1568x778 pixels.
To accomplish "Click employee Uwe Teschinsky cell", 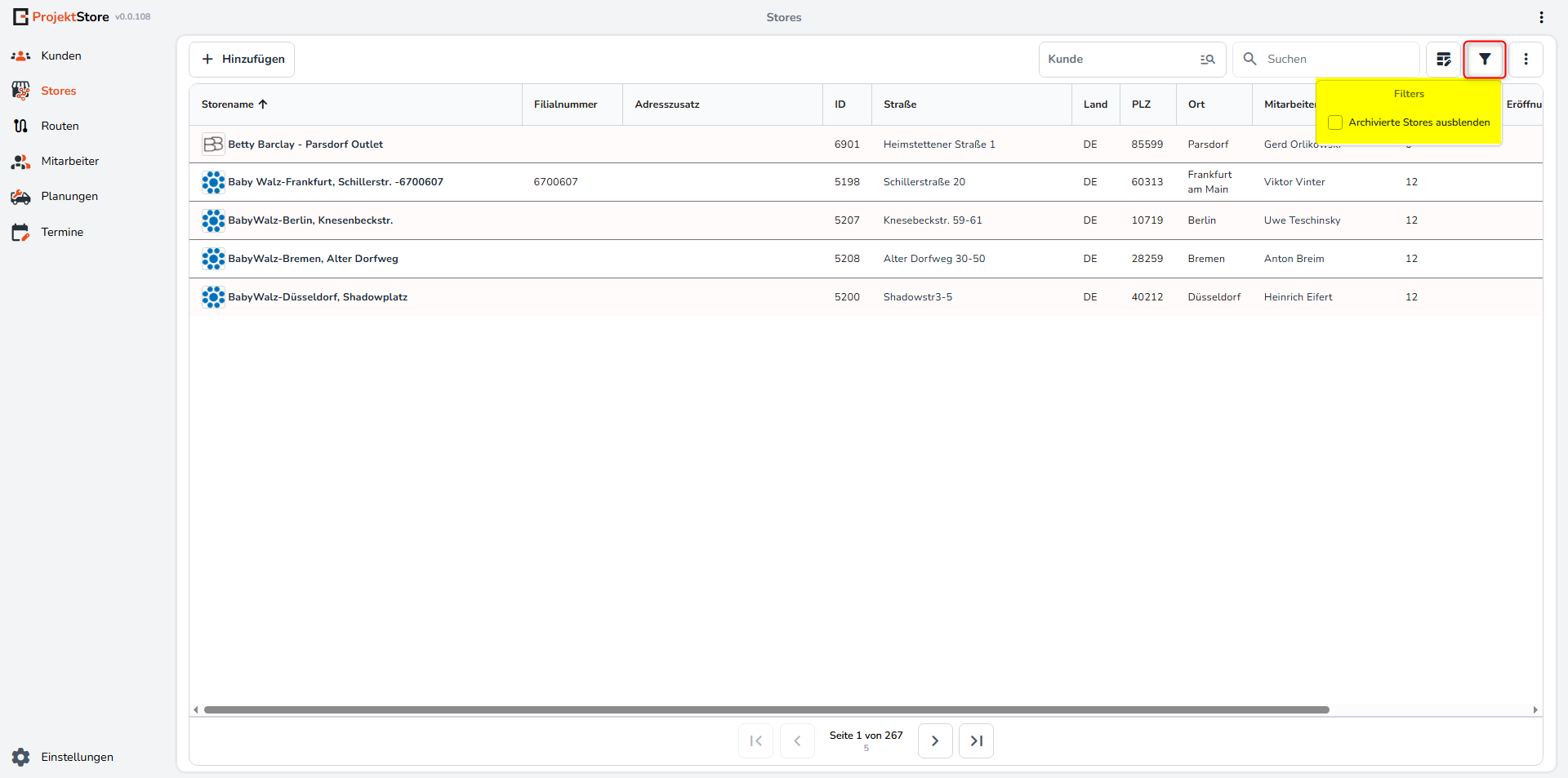I will click(1302, 220).
